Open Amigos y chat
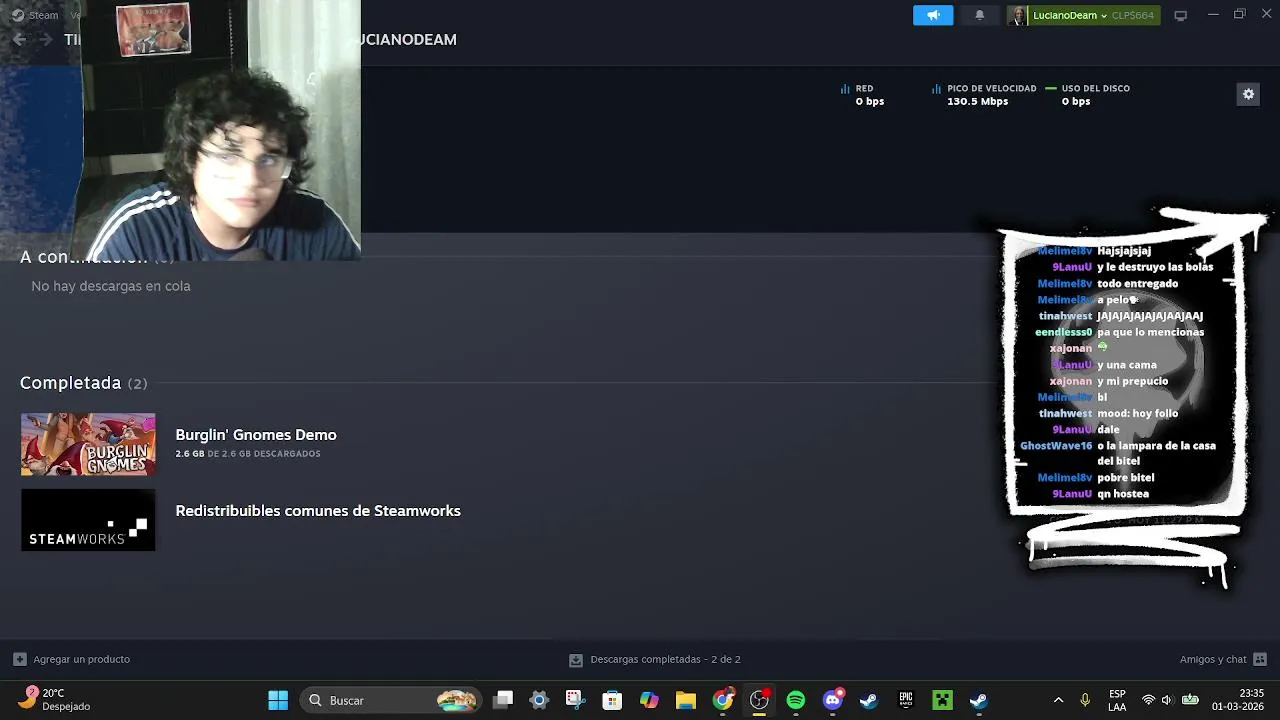 pos(1213,659)
